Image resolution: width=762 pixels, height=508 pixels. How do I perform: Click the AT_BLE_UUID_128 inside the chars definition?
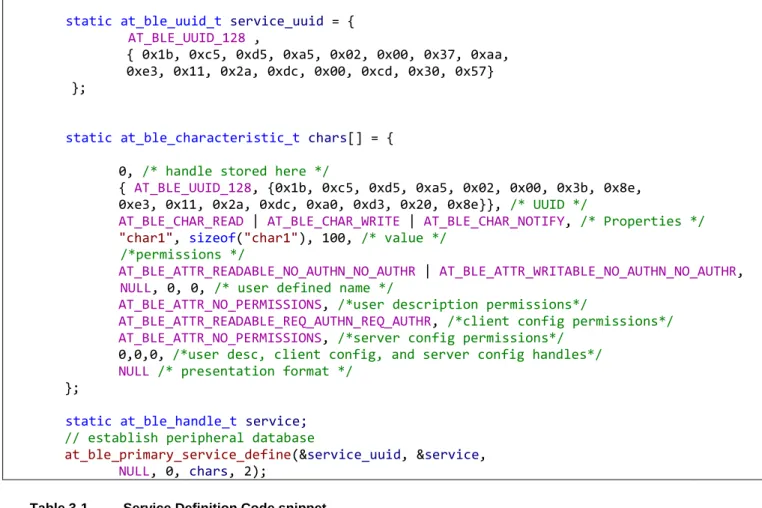pyautogui.click(x=192, y=188)
